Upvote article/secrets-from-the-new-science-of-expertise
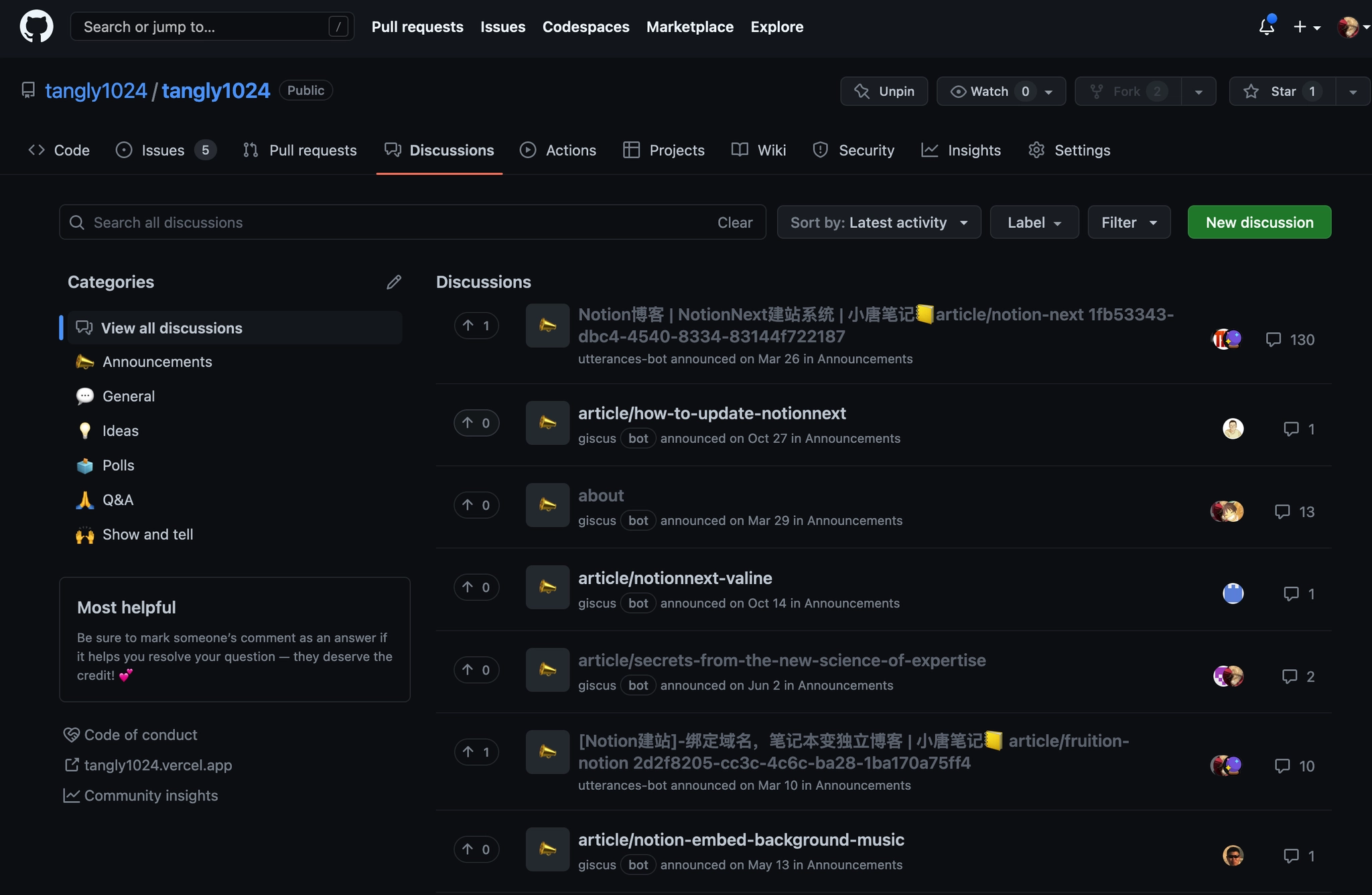Viewport: 1372px width, 895px height. tap(476, 670)
